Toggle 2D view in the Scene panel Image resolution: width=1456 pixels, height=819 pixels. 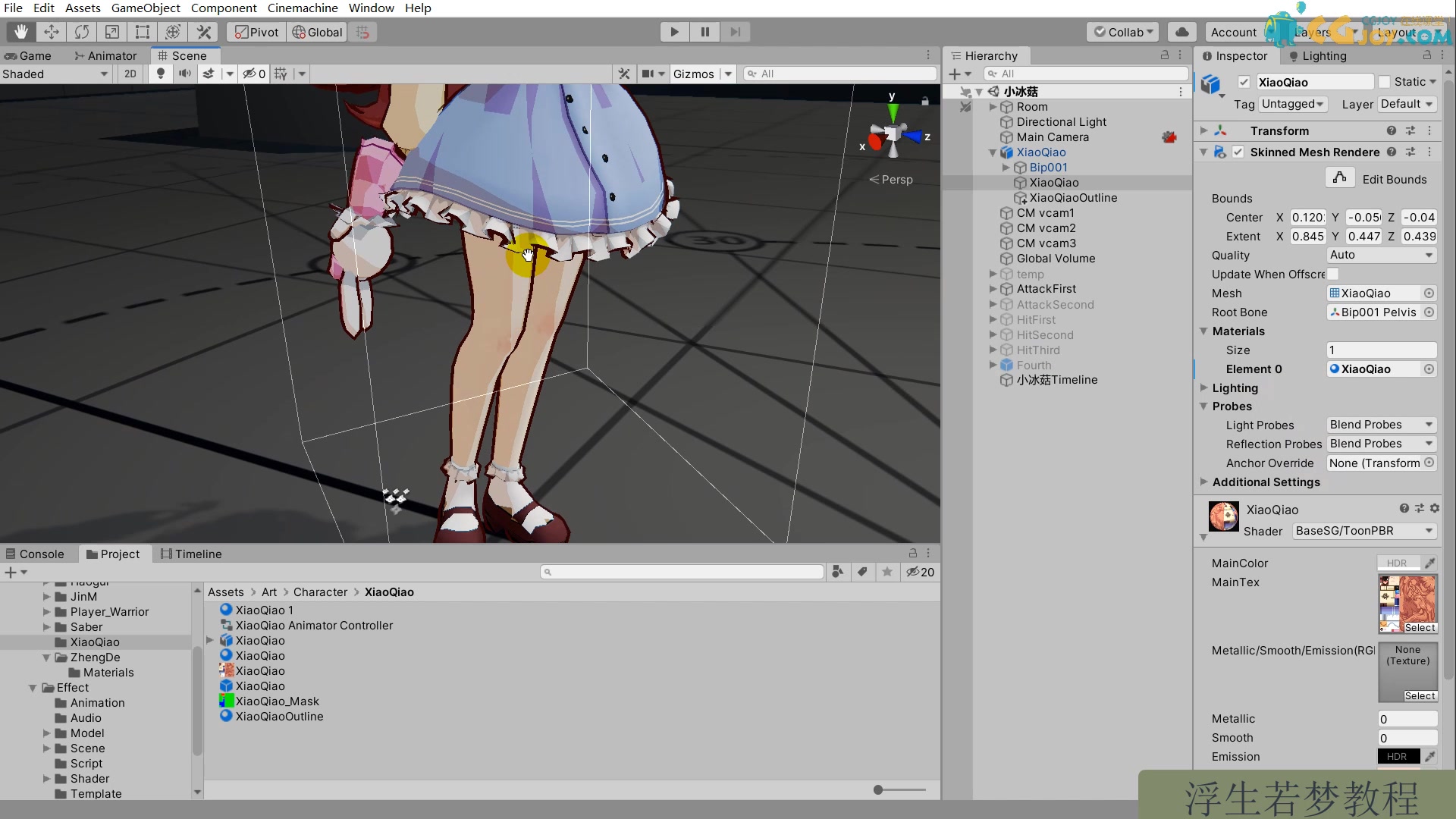[x=130, y=74]
